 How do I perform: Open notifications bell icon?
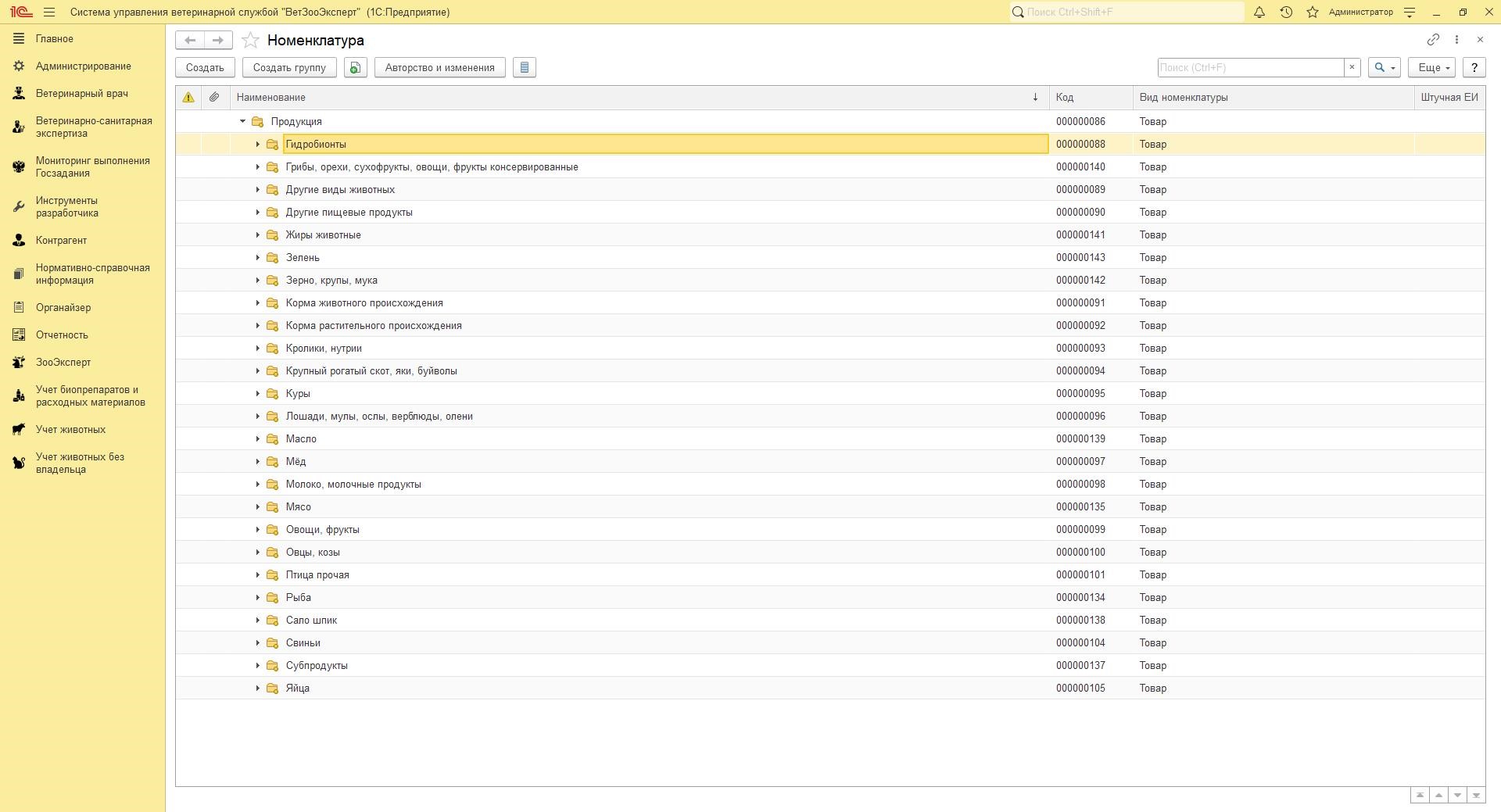[x=1259, y=13]
